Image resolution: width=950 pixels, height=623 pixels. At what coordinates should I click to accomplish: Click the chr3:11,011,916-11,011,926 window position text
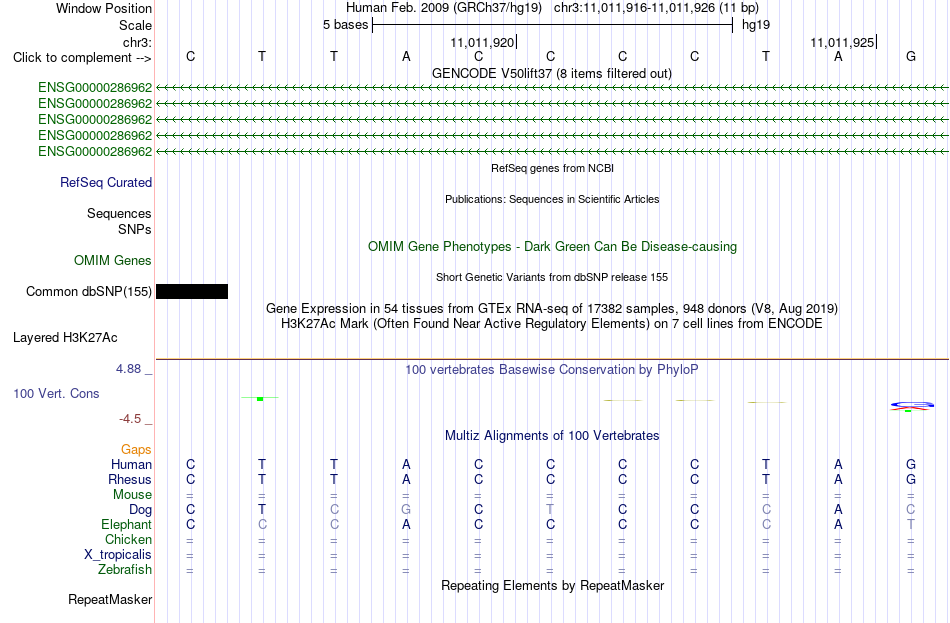(x=656, y=8)
